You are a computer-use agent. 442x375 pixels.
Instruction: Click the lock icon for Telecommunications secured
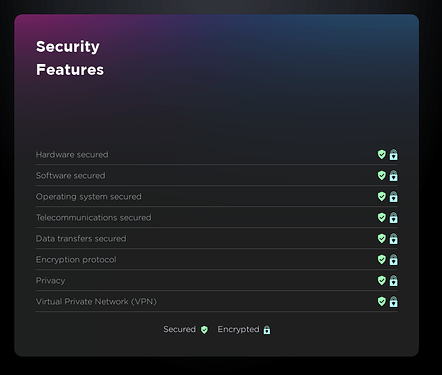pyautogui.click(x=394, y=218)
